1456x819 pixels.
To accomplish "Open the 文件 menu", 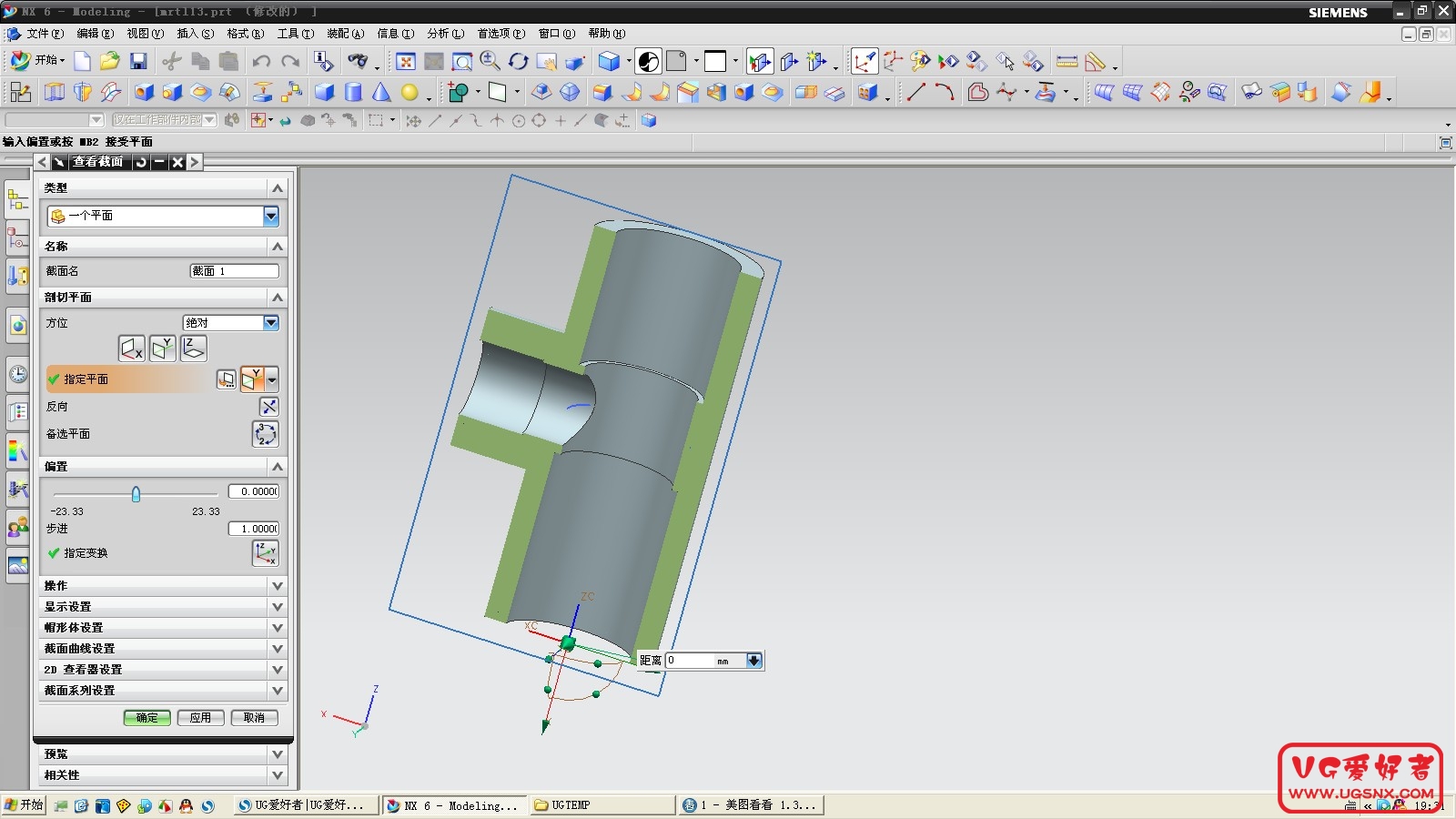I will coord(45,34).
